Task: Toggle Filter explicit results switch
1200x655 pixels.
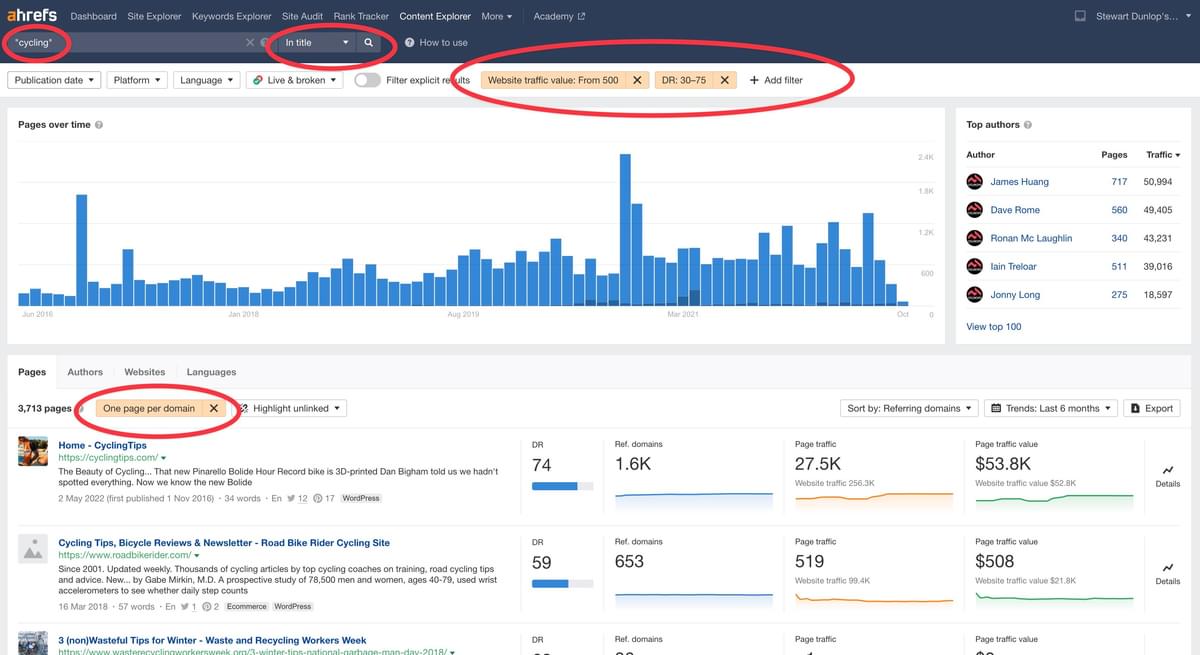Action: coord(367,80)
